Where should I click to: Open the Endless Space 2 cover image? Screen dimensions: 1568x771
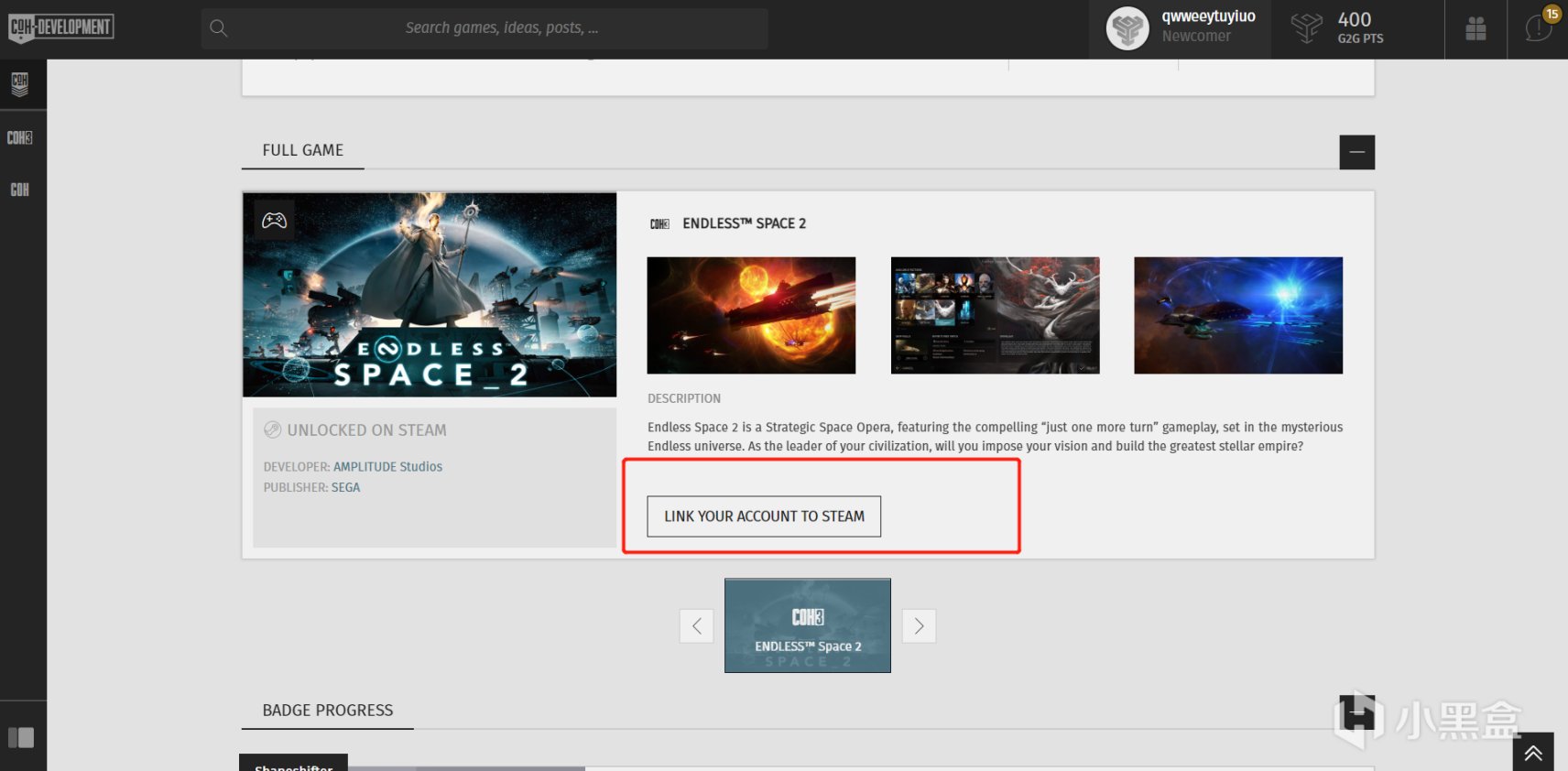(429, 295)
